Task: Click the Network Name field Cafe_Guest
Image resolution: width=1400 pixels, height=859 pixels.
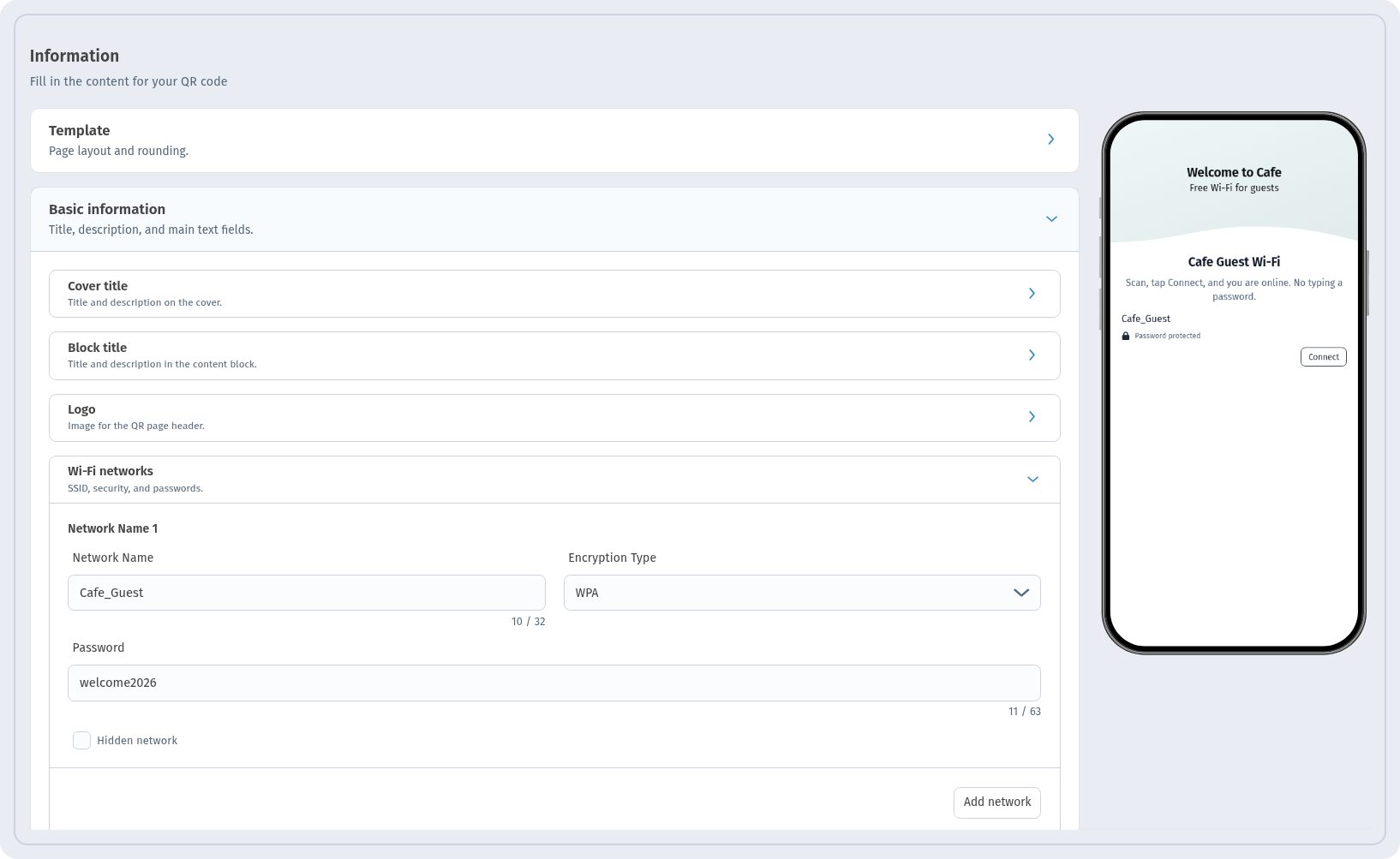Action: [x=307, y=593]
